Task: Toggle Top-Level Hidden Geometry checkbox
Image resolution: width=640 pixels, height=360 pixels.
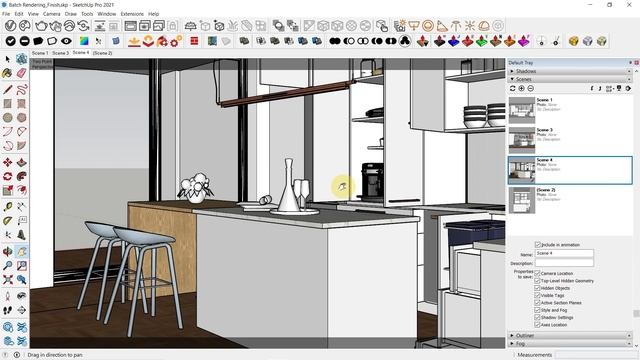Action: 538,281
